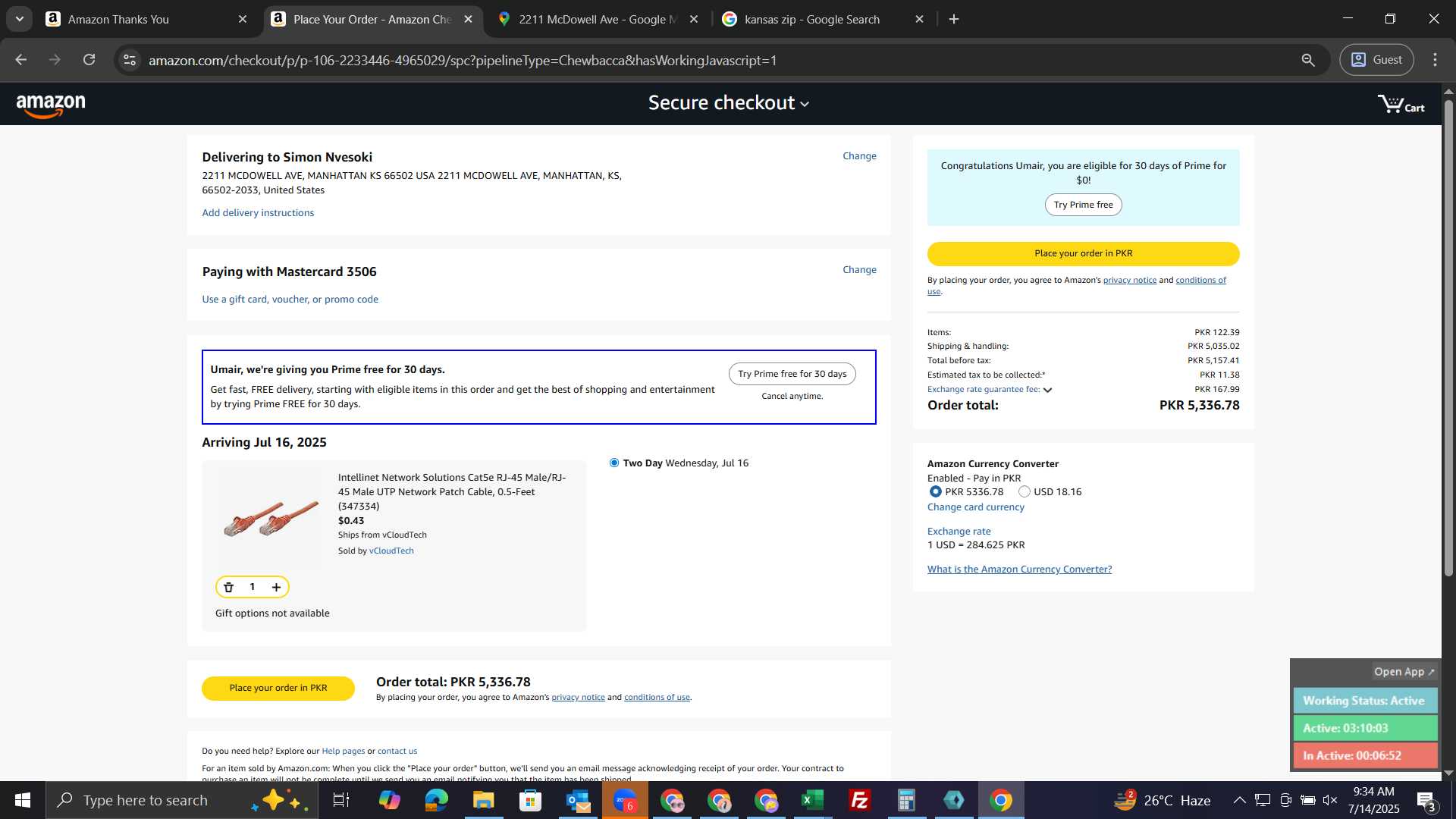This screenshot has width=1456, height=819.
Task: Click the conditions of use link at the bottom
Action: point(657,698)
